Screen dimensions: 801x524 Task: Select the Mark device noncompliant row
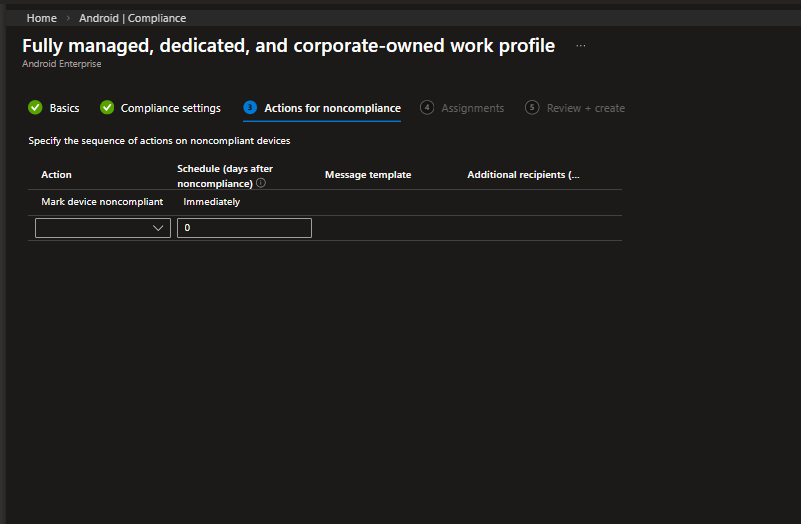(102, 202)
